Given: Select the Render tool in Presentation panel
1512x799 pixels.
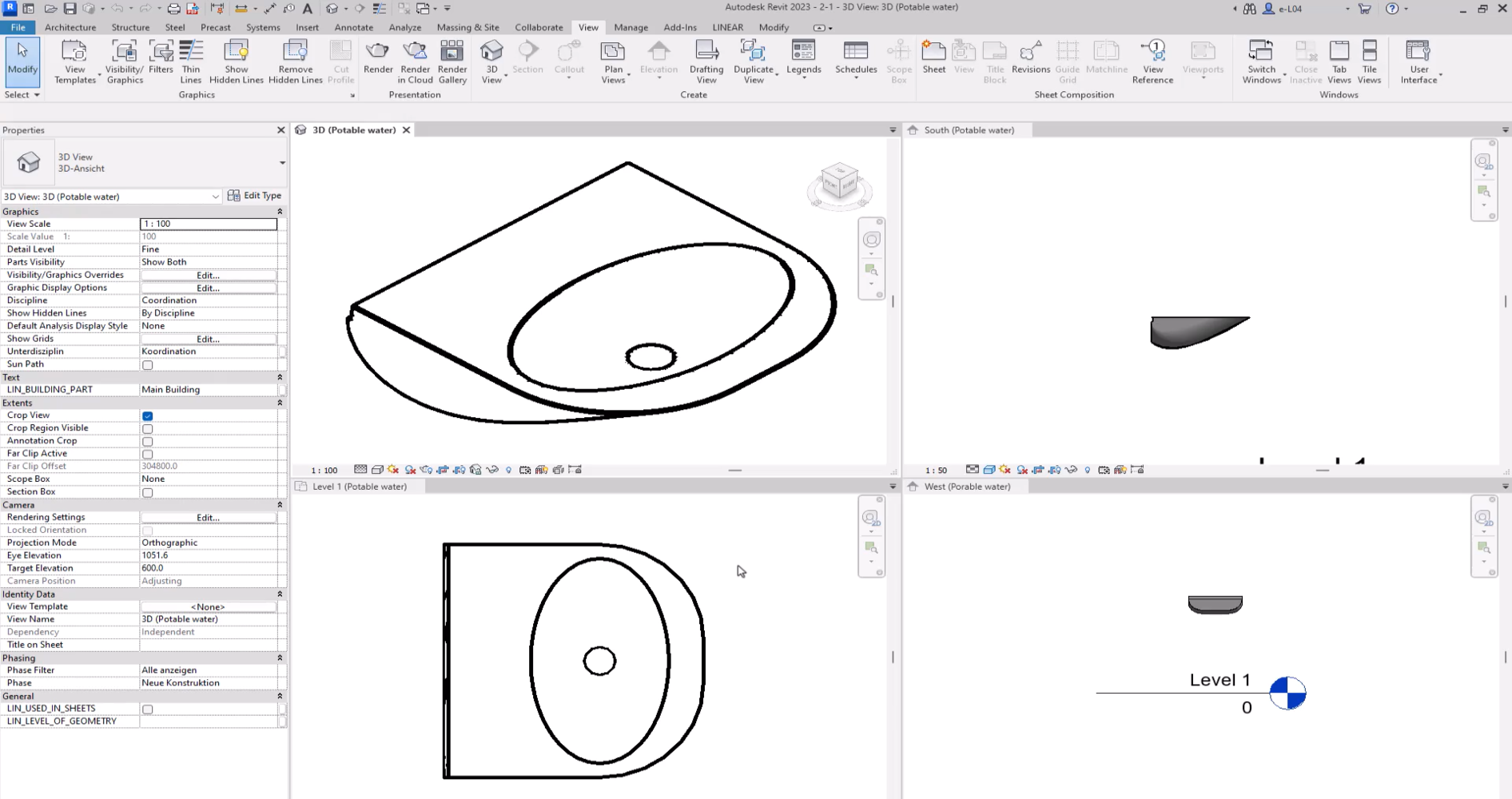Looking at the screenshot, I should (378, 60).
